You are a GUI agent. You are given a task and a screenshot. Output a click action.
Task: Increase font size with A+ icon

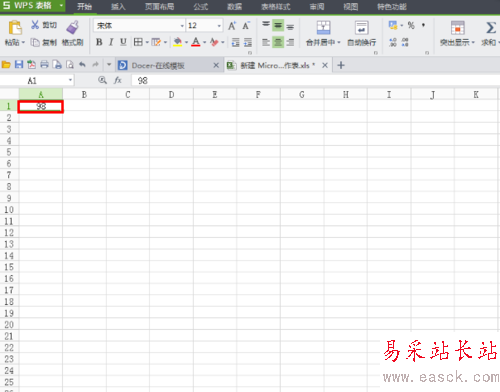click(232, 26)
